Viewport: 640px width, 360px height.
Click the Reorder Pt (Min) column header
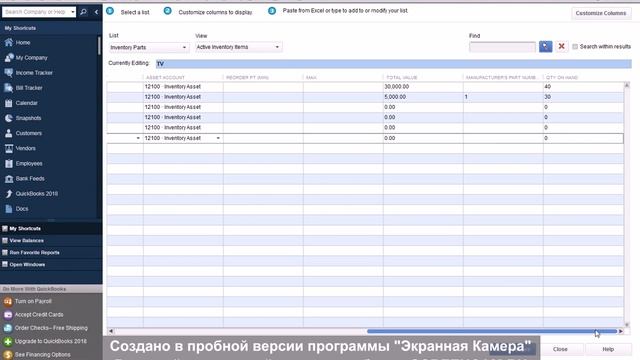click(x=263, y=77)
